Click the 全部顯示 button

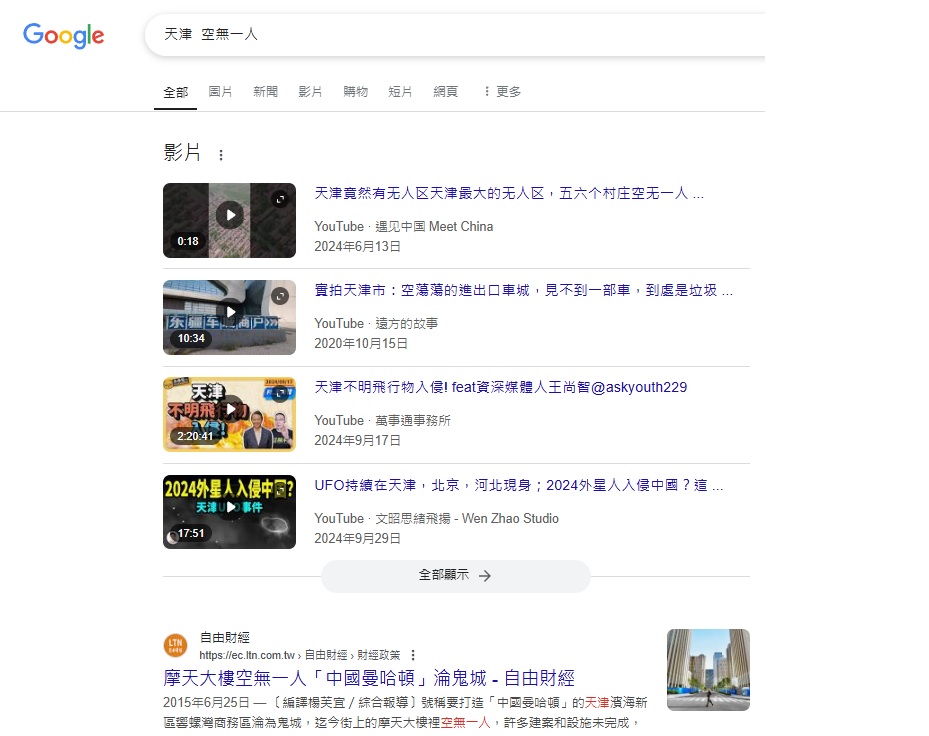456,575
